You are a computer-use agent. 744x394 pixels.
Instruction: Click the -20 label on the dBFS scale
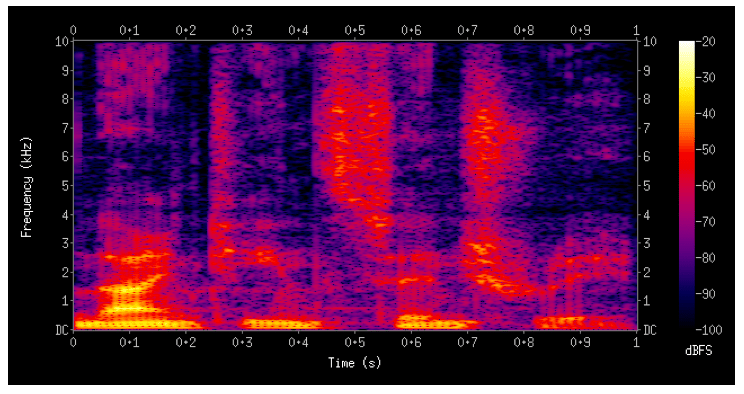click(x=707, y=42)
